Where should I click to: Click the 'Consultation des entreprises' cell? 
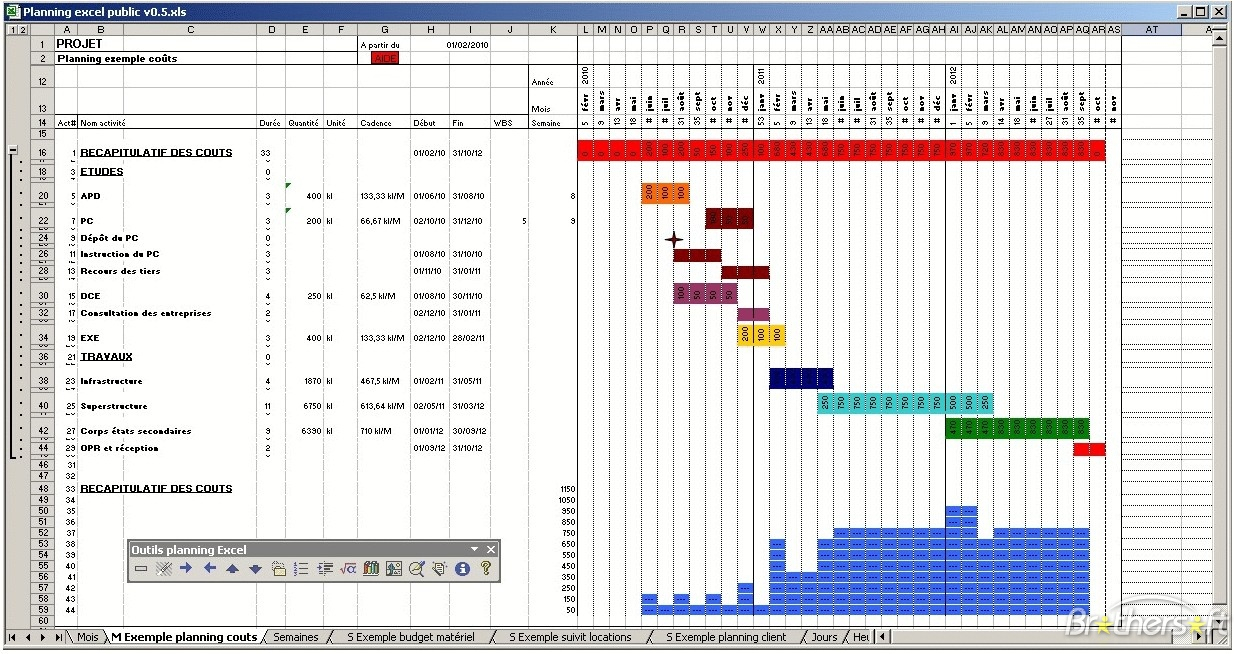pyautogui.click(x=146, y=313)
